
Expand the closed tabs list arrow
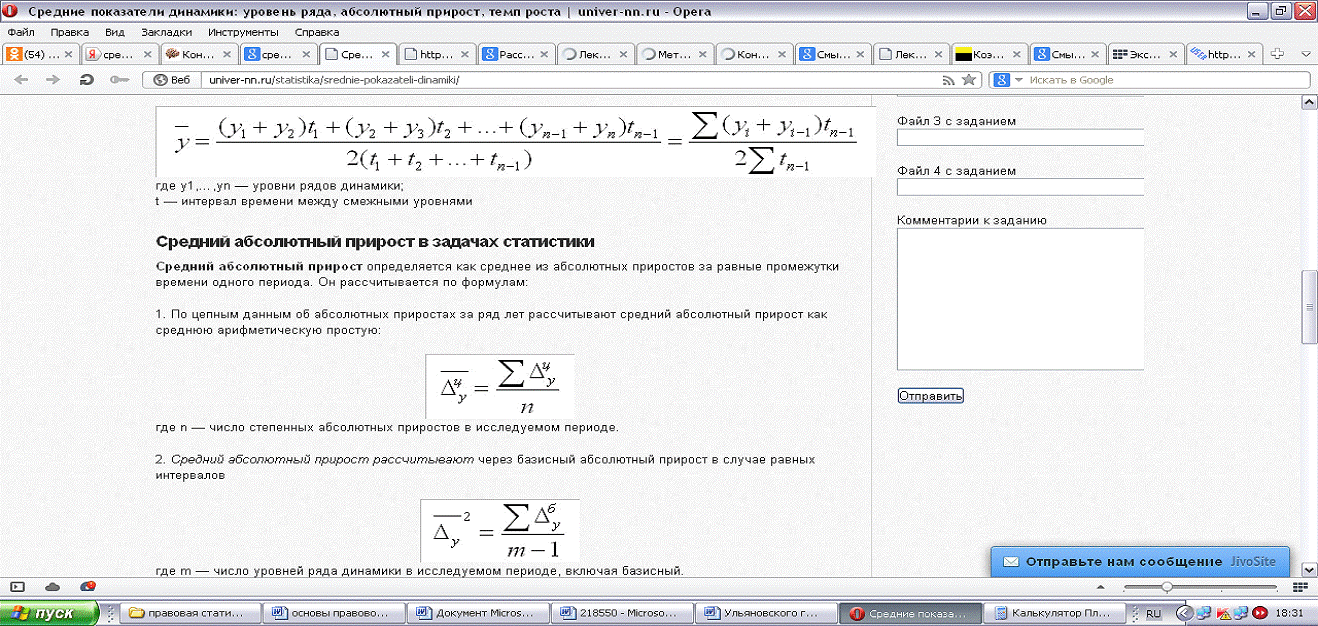pyautogui.click(x=1305, y=54)
